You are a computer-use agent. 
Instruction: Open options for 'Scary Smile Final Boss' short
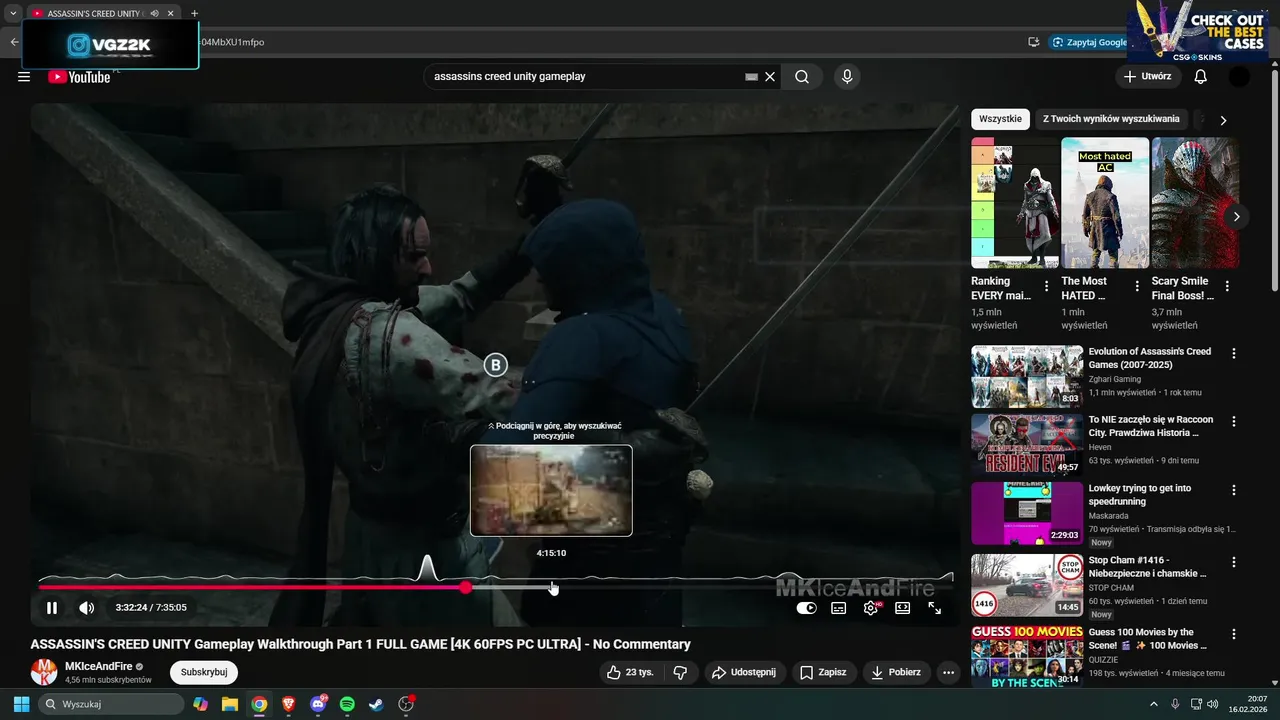(1227, 286)
